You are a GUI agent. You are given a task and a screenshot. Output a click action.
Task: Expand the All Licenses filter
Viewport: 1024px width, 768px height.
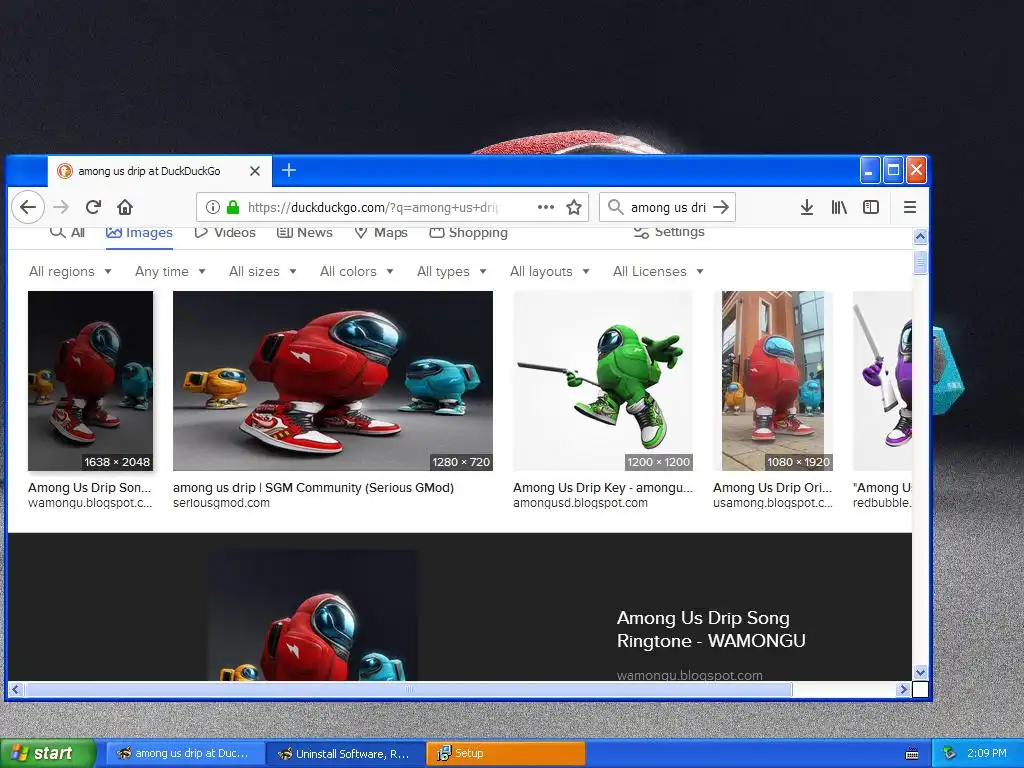click(658, 271)
